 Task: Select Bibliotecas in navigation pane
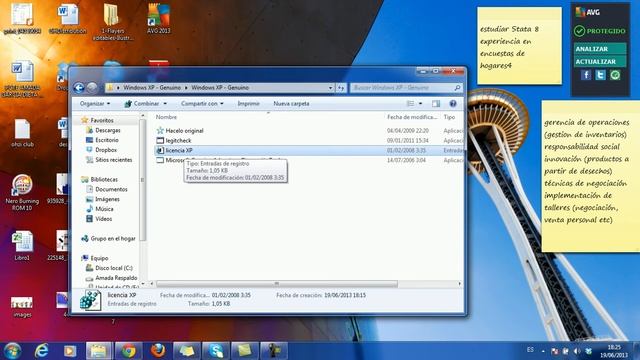(104, 179)
